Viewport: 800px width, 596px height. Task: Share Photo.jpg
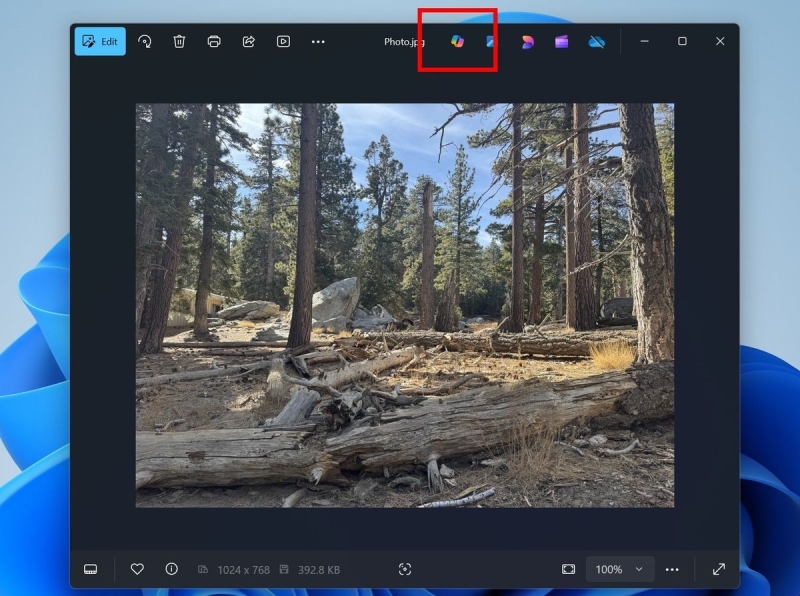coord(248,41)
